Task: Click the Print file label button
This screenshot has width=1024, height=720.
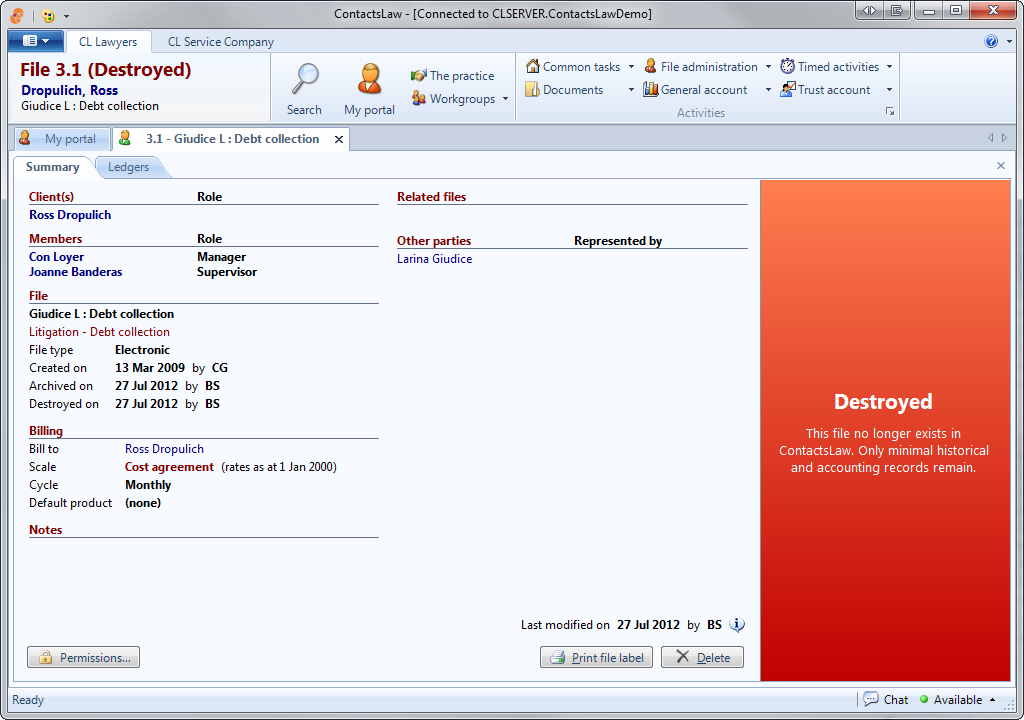Action: [x=596, y=657]
